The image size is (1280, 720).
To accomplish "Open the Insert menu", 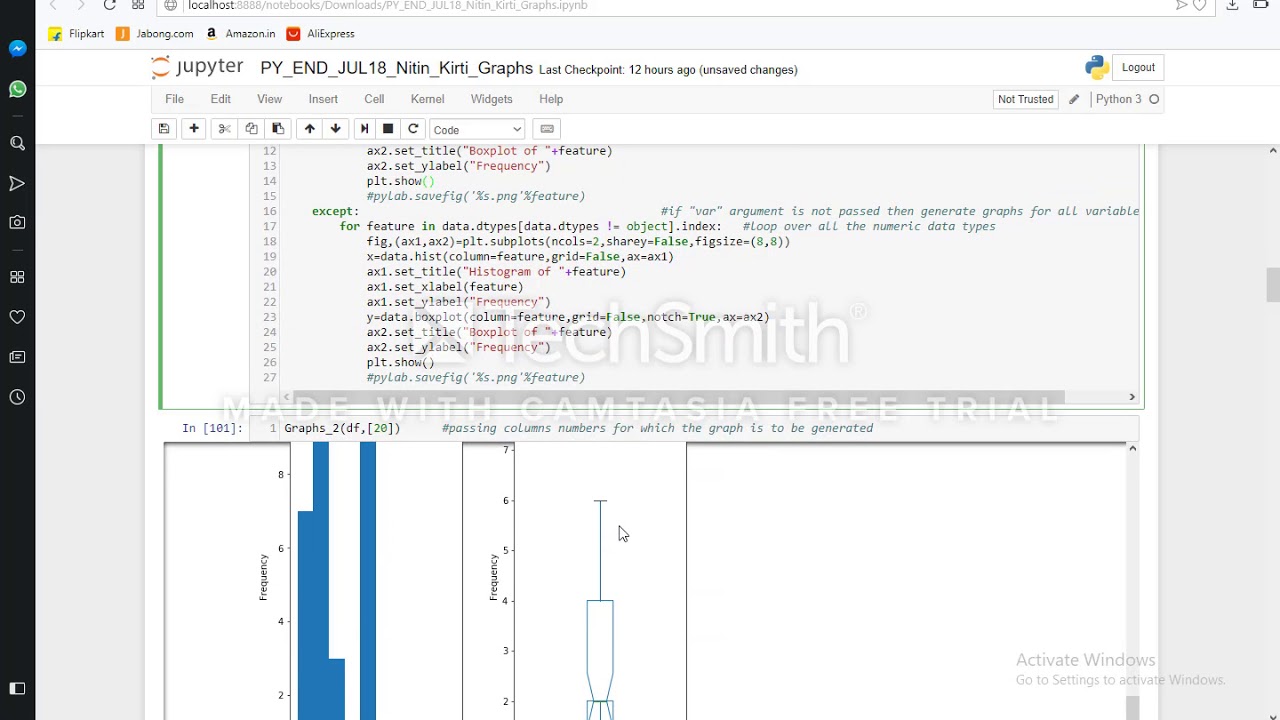I will coord(323,99).
